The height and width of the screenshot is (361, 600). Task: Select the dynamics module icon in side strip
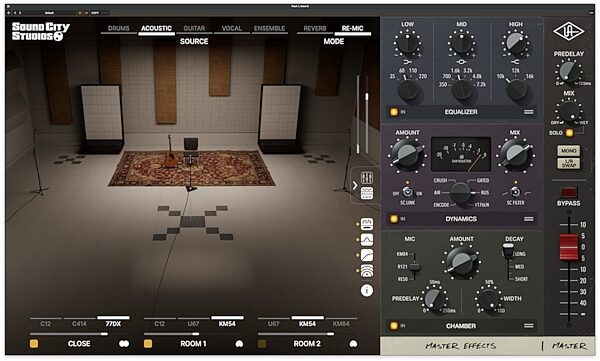click(367, 224)
